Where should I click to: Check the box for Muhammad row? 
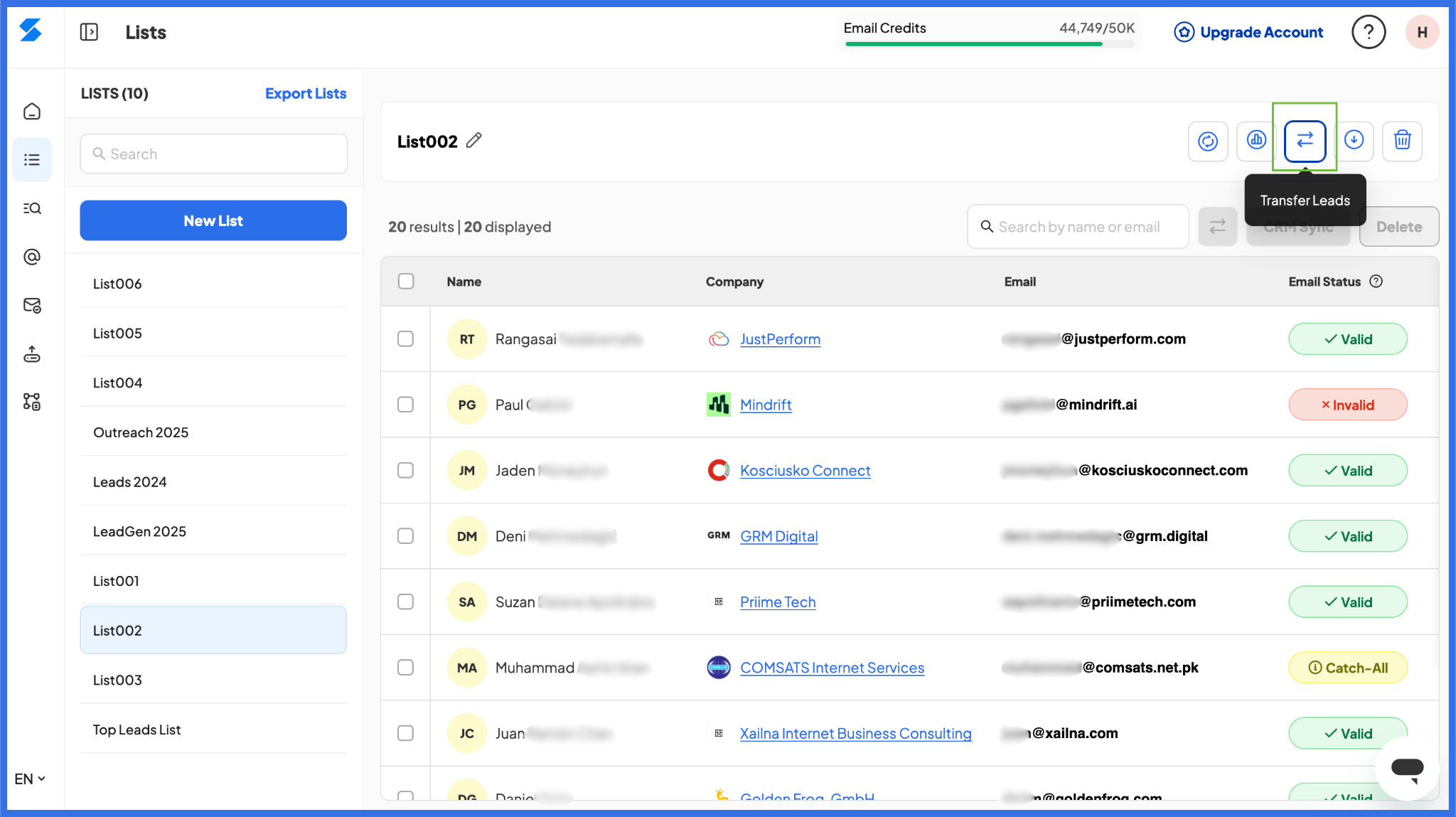(x=405, y=668)
